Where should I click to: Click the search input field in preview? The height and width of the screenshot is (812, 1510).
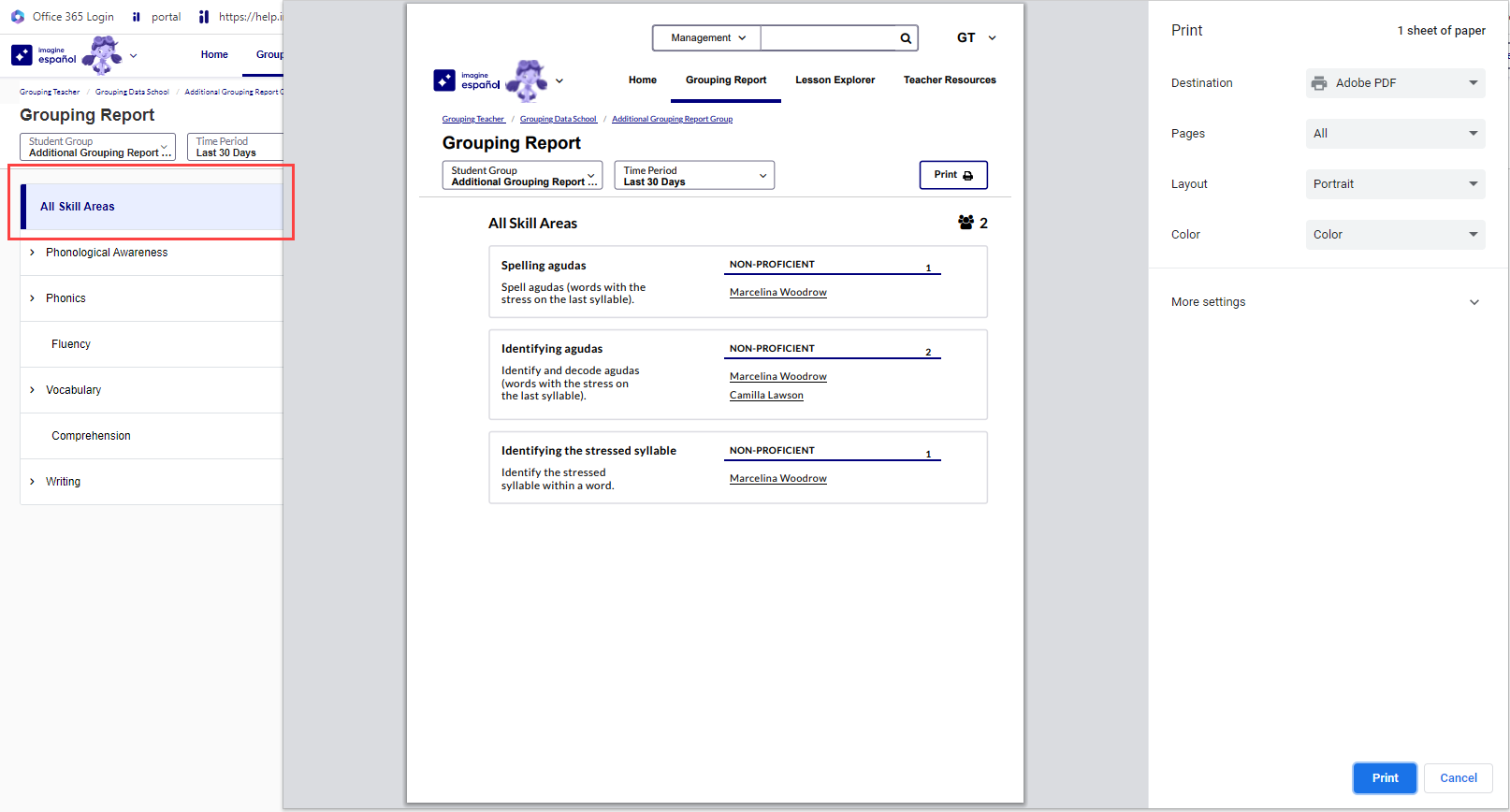tap(829, 38)
